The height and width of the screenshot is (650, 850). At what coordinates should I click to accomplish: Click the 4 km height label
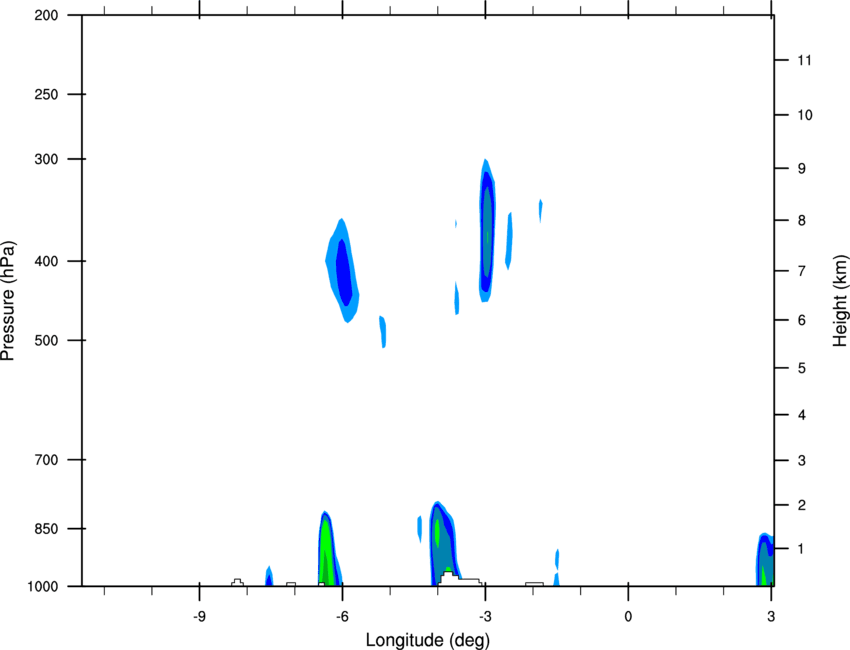click(802, 415)
